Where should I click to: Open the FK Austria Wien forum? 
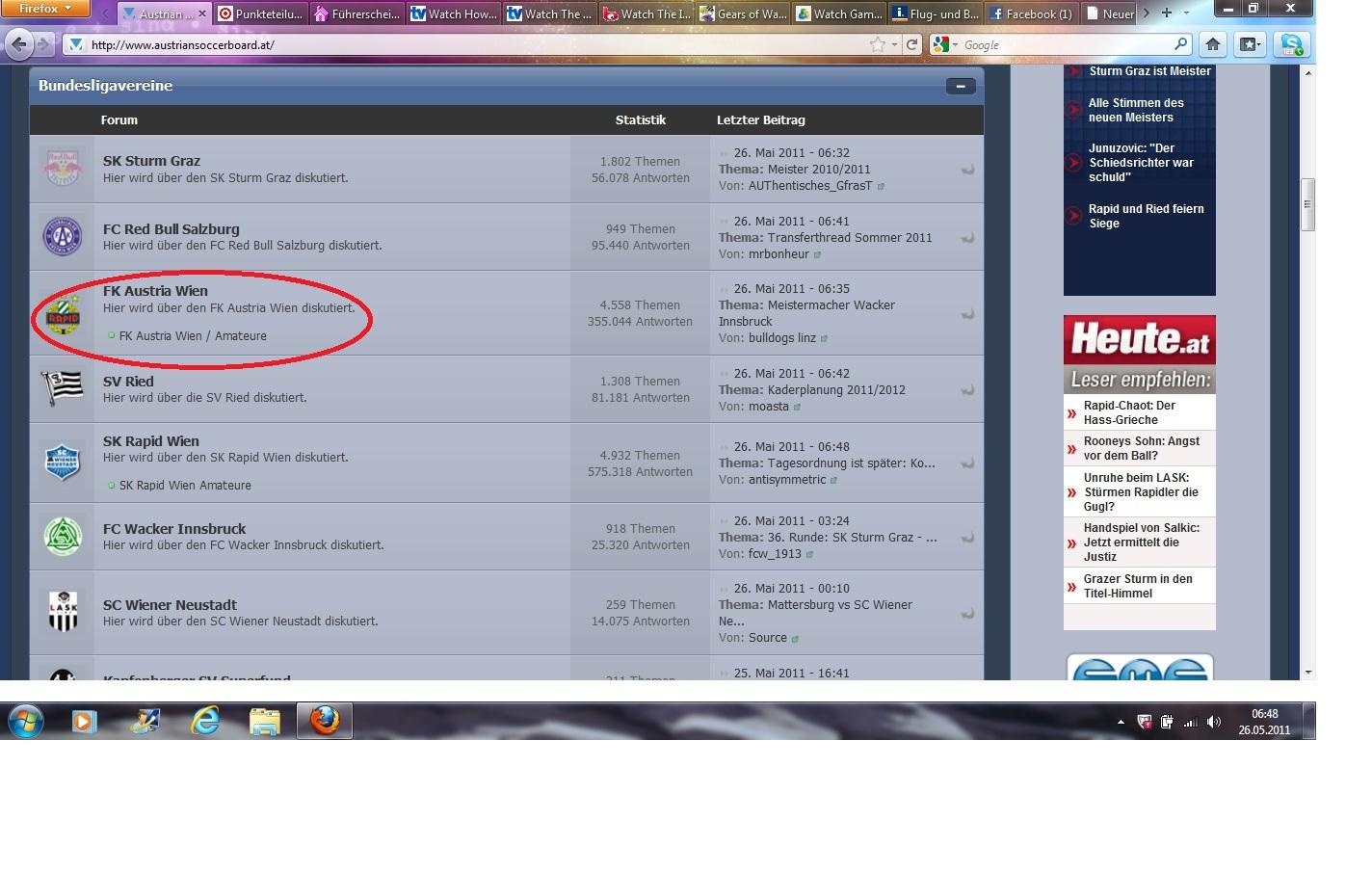[x=155, y=291]
